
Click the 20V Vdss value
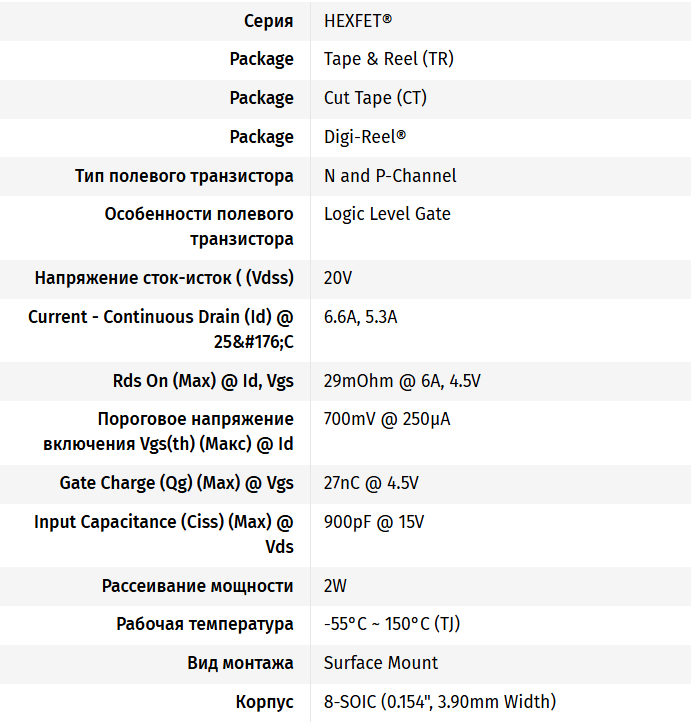coord(338,278)
